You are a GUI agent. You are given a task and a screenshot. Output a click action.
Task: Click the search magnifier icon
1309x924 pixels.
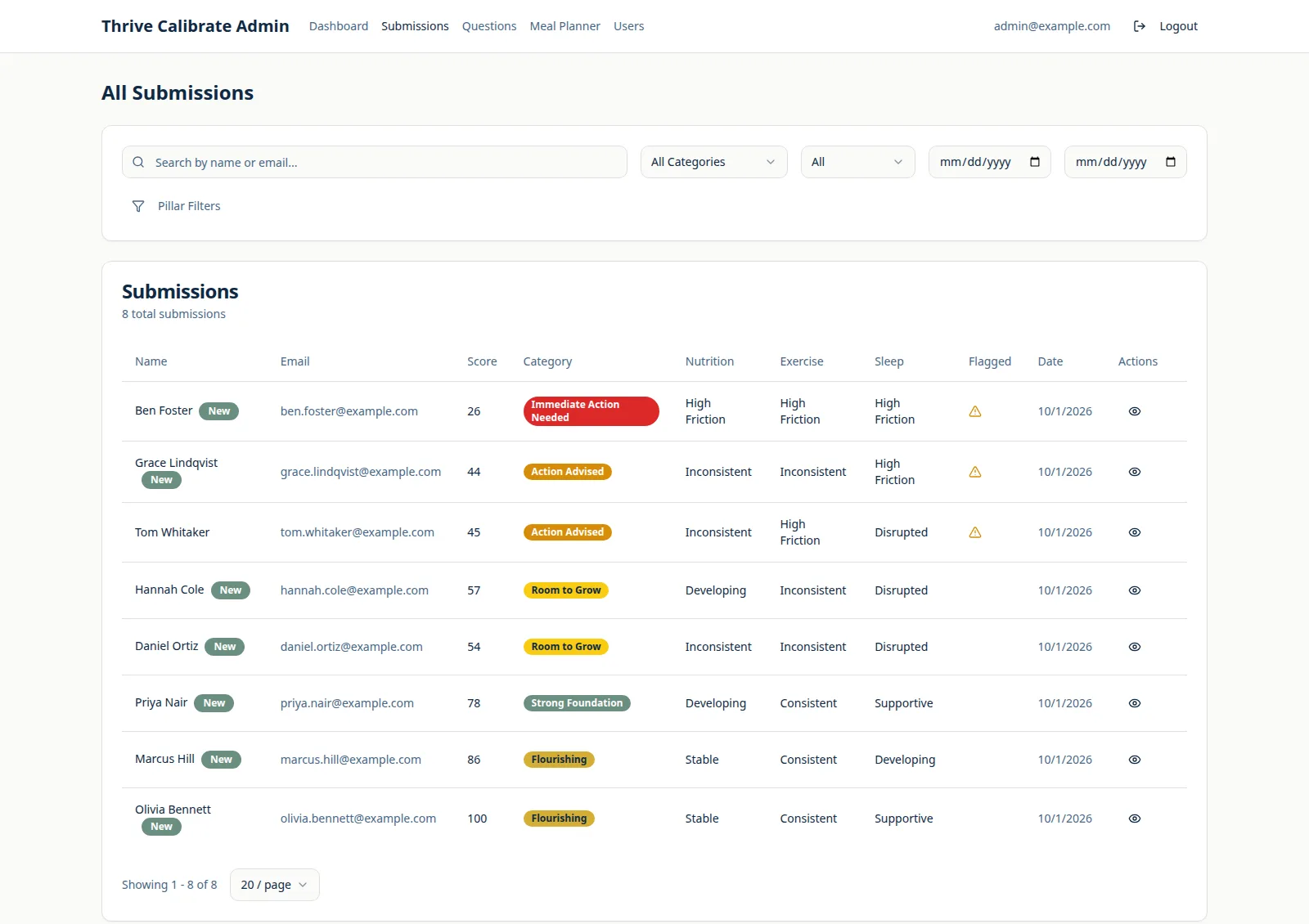tap(138, 162)
